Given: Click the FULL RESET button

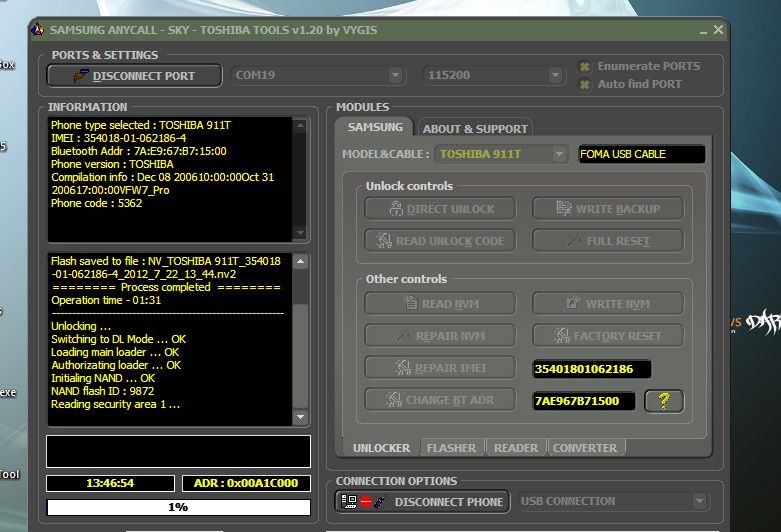Looking at the screenshot, I should click(x=608, y=241).
